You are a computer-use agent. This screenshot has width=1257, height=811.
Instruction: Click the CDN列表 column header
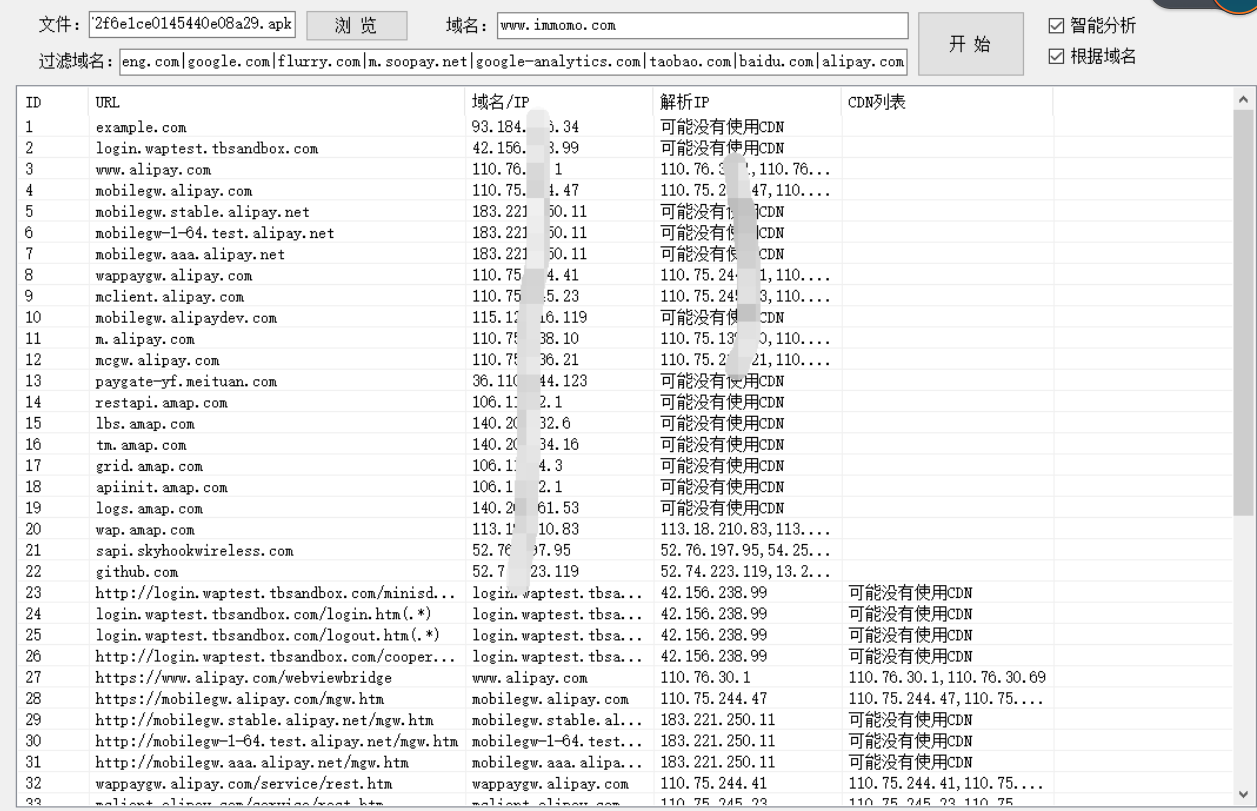(947, 102)
